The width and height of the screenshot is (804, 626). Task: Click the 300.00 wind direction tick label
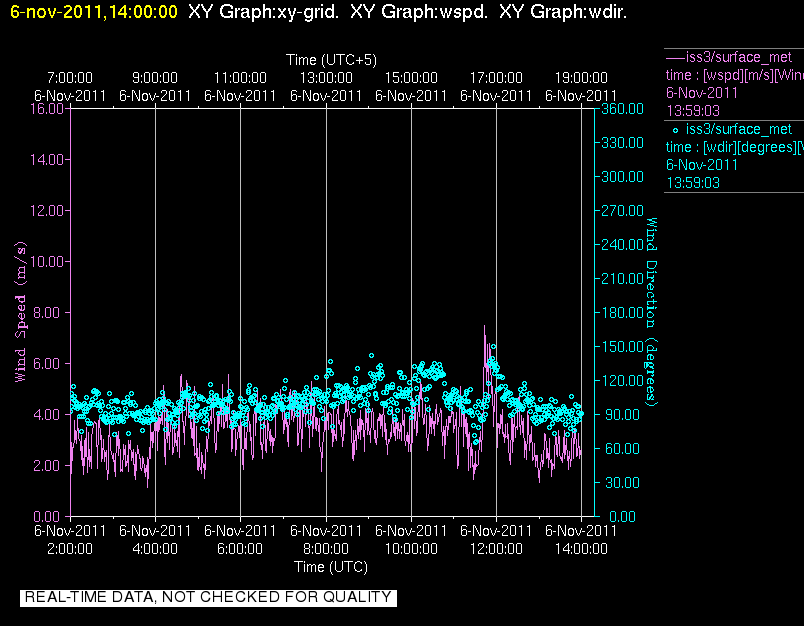click(622, 176)
